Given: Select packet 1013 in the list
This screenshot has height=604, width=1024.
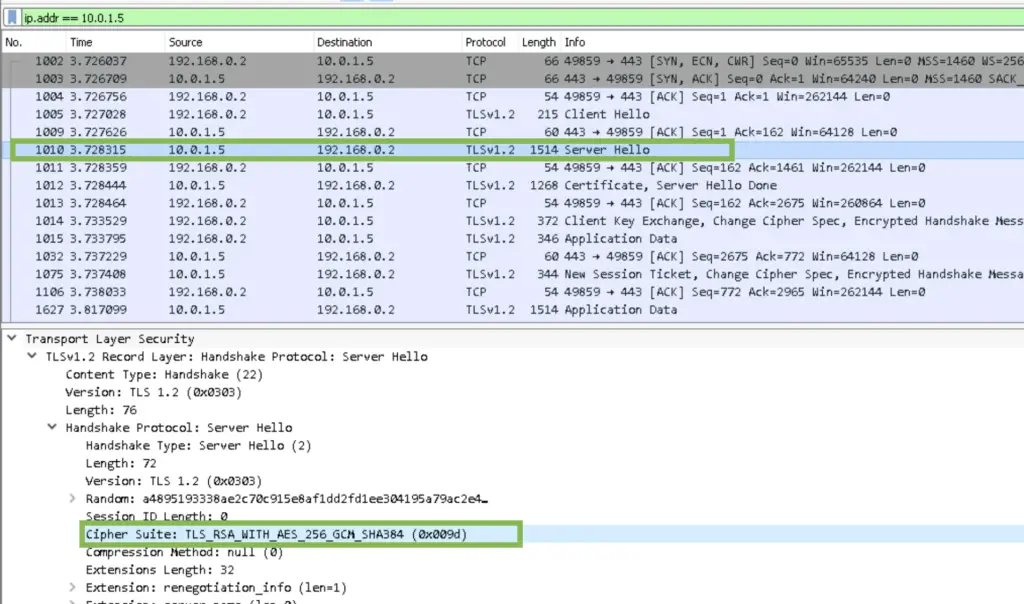Looking at the screenshot, I should pos(513,203).
